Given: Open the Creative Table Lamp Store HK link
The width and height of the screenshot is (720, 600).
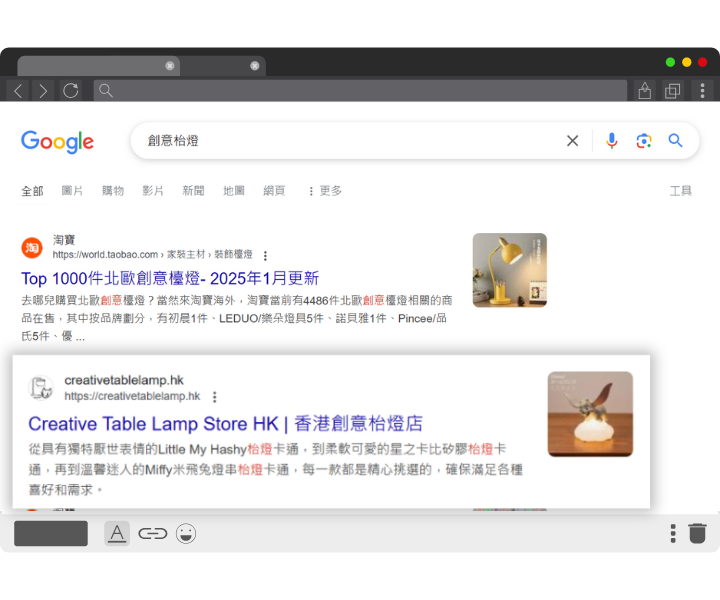Looking at the screenshot, I should click(225, 423).
